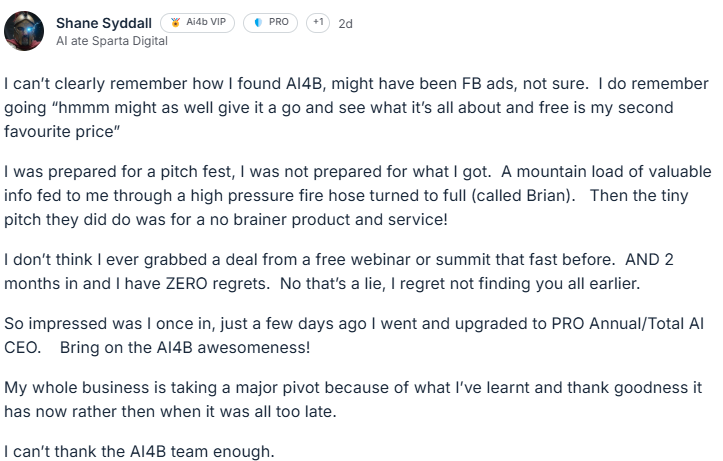Viewport: 723px width, 461px height.
Task: Open the 2d post timestamp
Action: [346, 24]
